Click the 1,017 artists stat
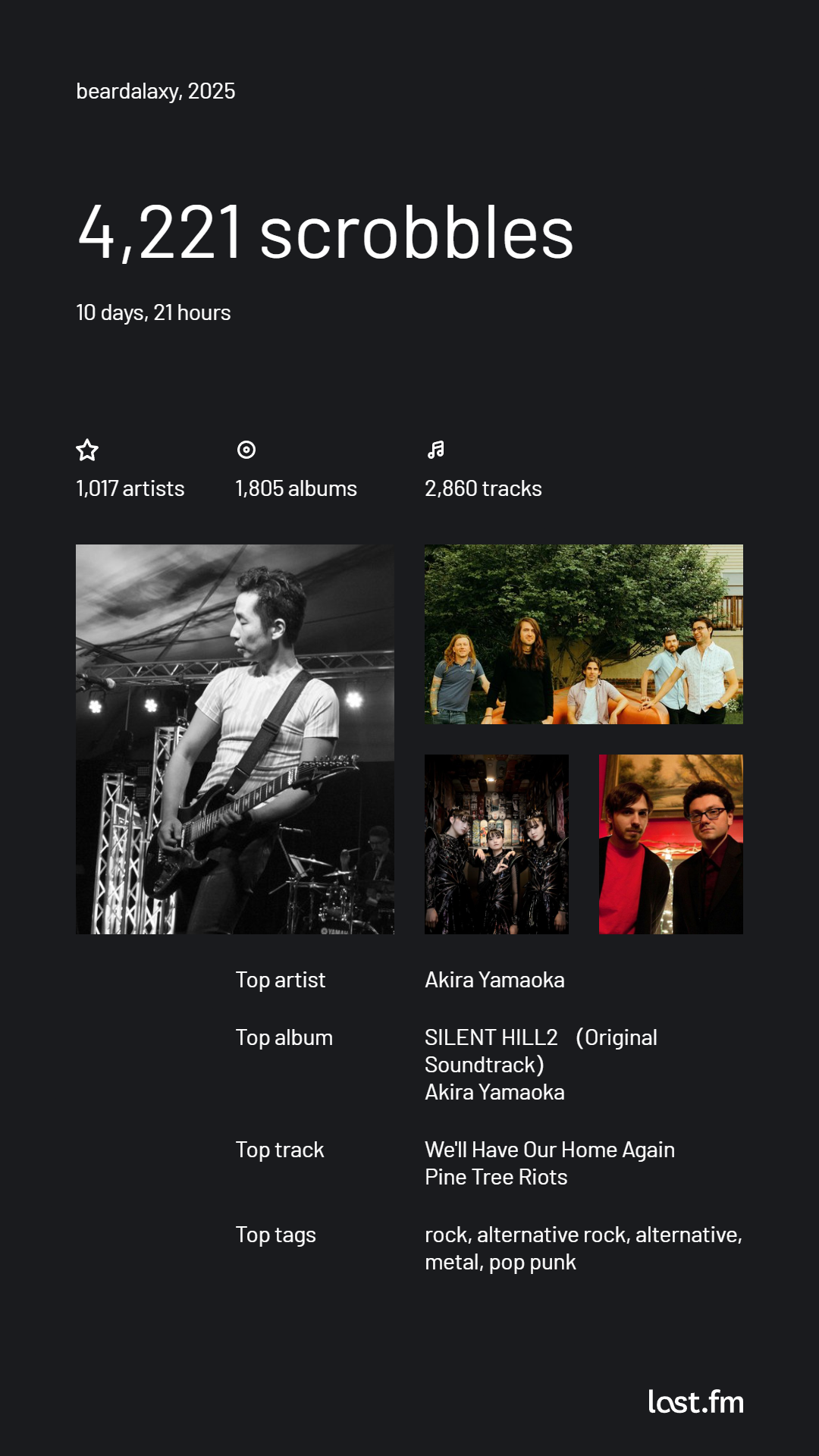Image resolution: width=819 pixels, height=1456 pixels. click(130, 488)
